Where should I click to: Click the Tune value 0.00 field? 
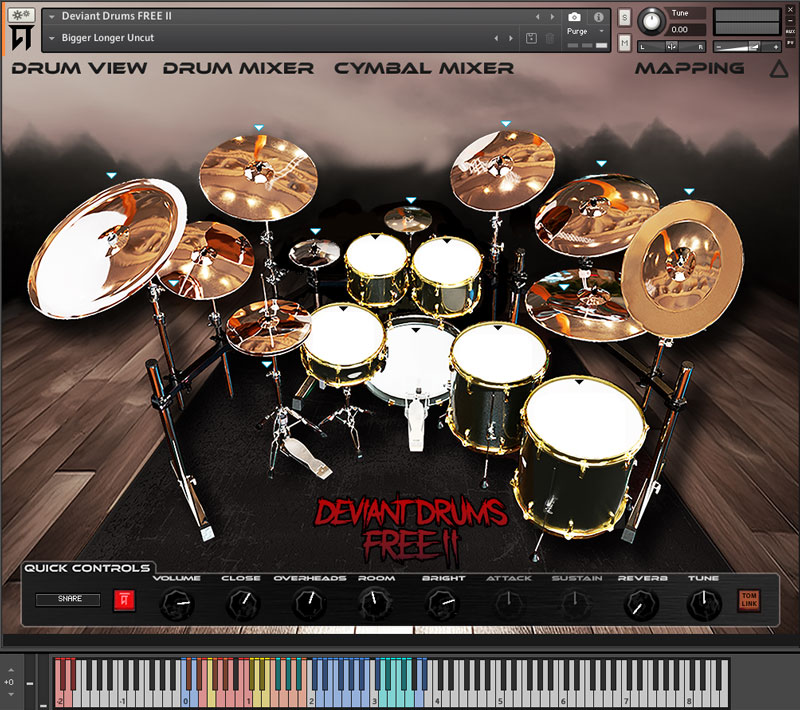686,30
